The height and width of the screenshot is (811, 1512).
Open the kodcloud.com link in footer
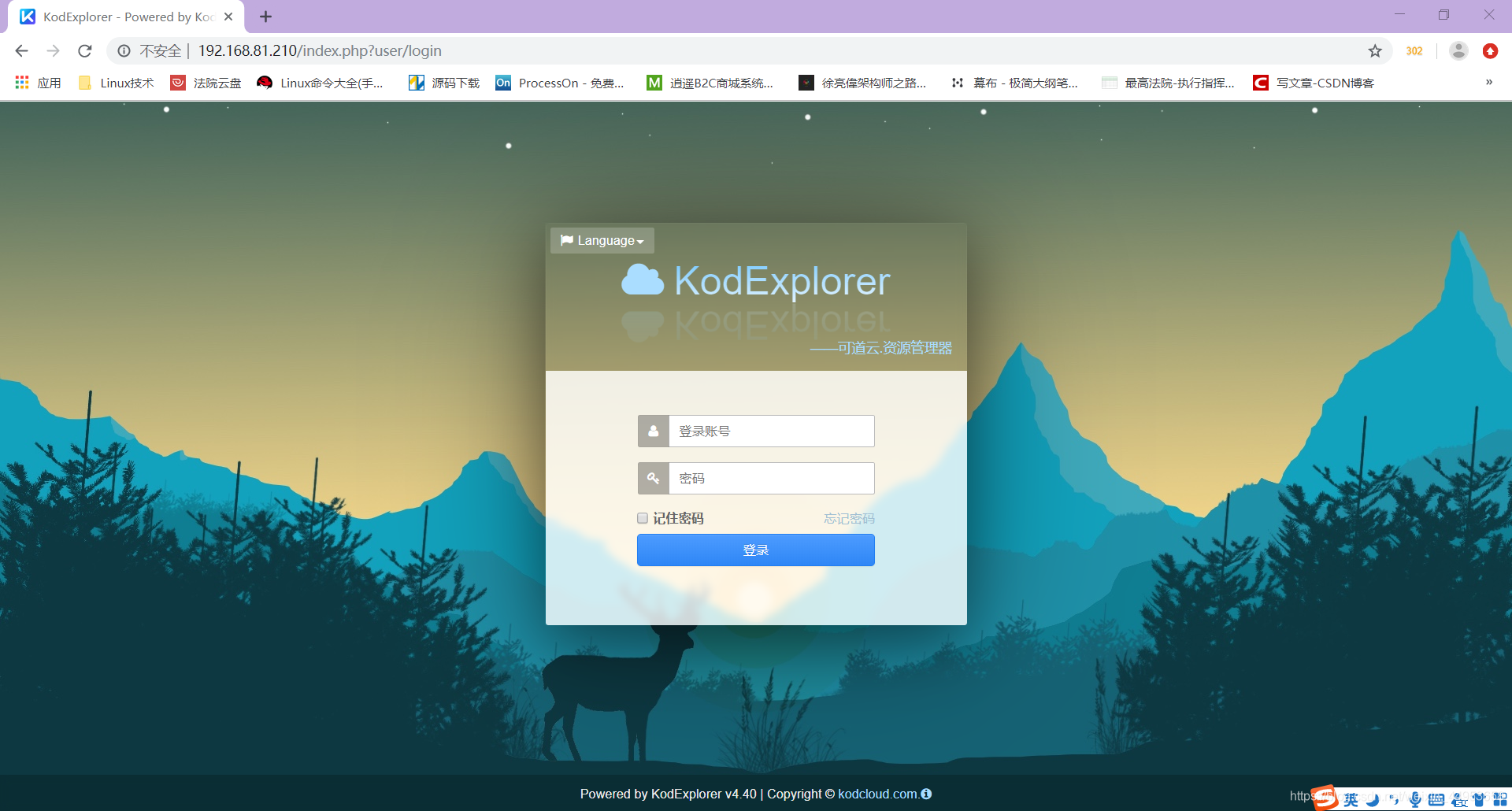tap(877, 794)
